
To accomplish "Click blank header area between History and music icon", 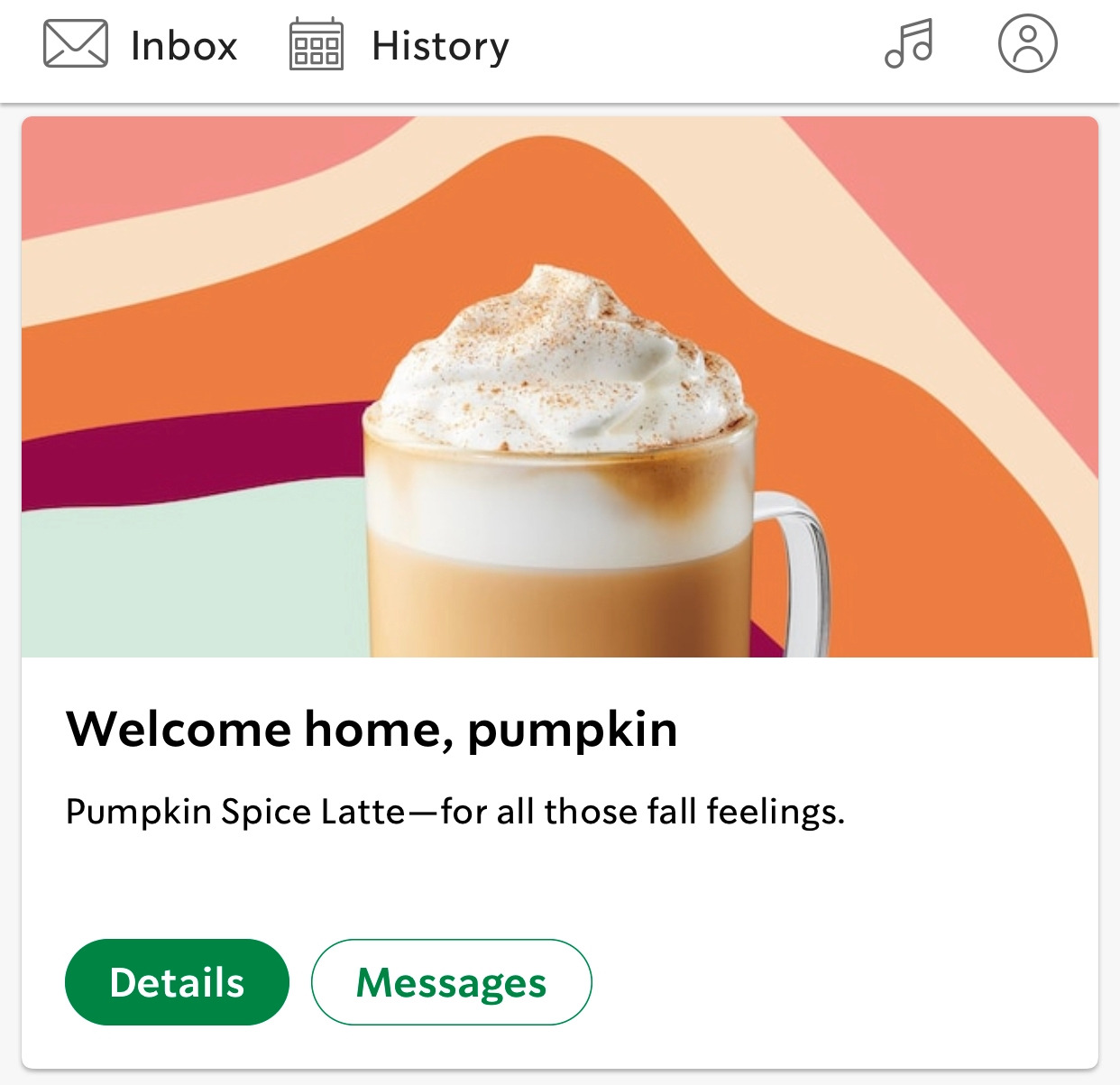I will click(x=694, y=45).
